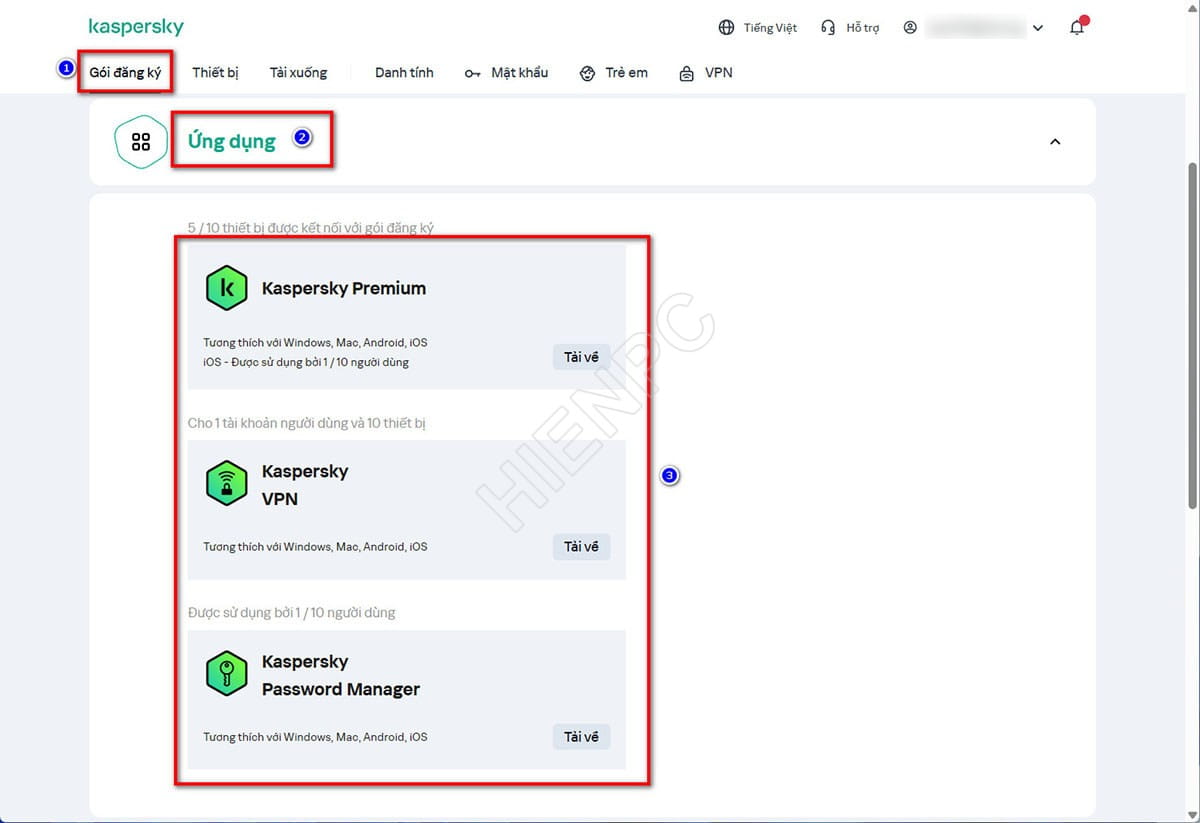Open the Kaspersky logo home link
This screenshot has height=823, width=1200.
coord(136,27)
